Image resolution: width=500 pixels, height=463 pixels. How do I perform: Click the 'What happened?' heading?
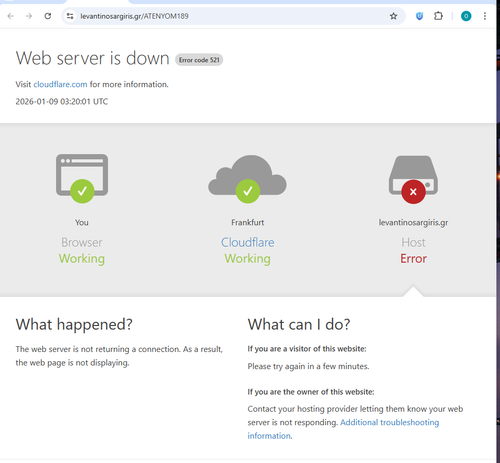click(74, 324)
